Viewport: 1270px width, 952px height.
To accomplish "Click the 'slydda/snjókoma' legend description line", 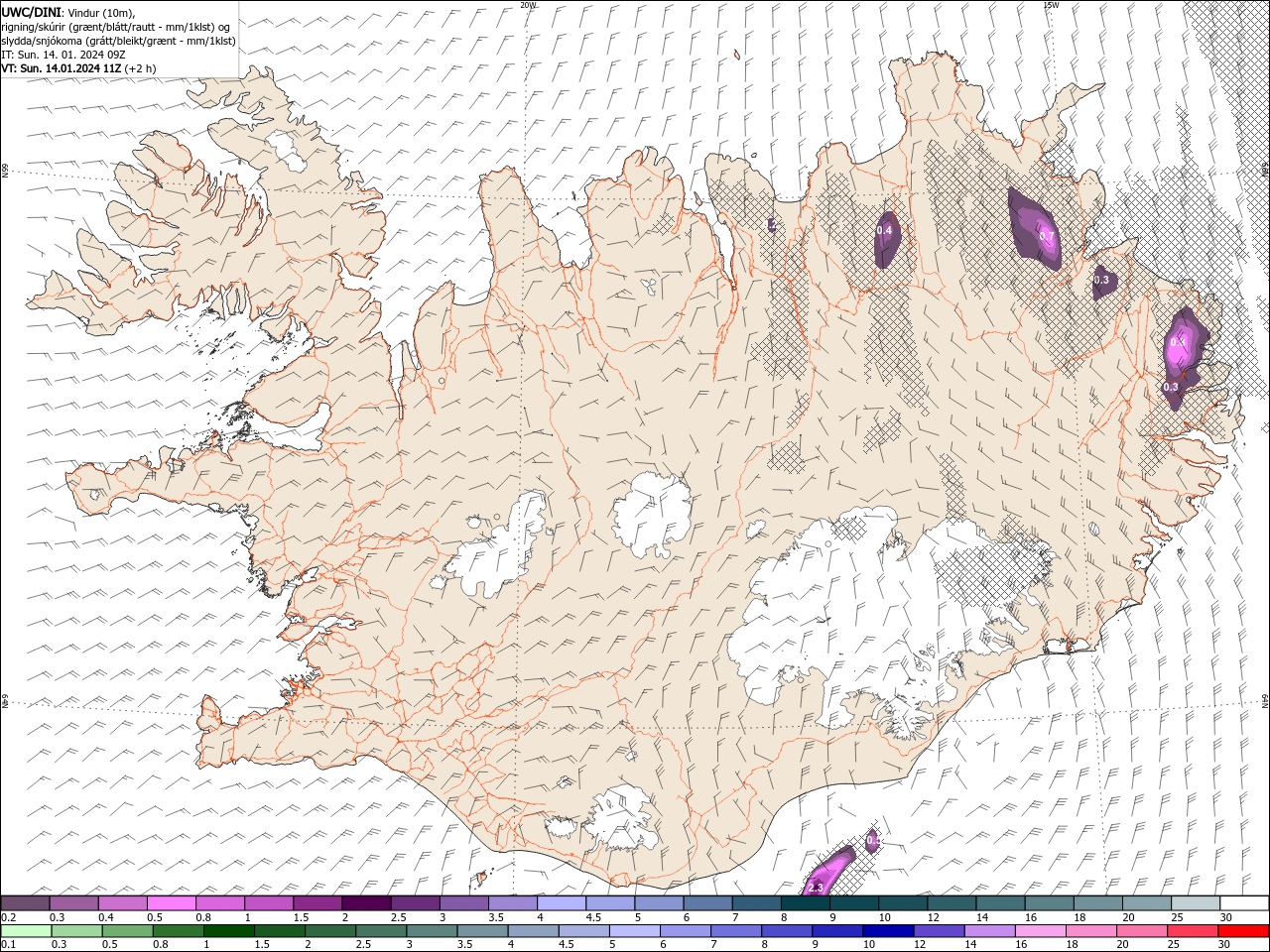I will click(x=118, y=41).
